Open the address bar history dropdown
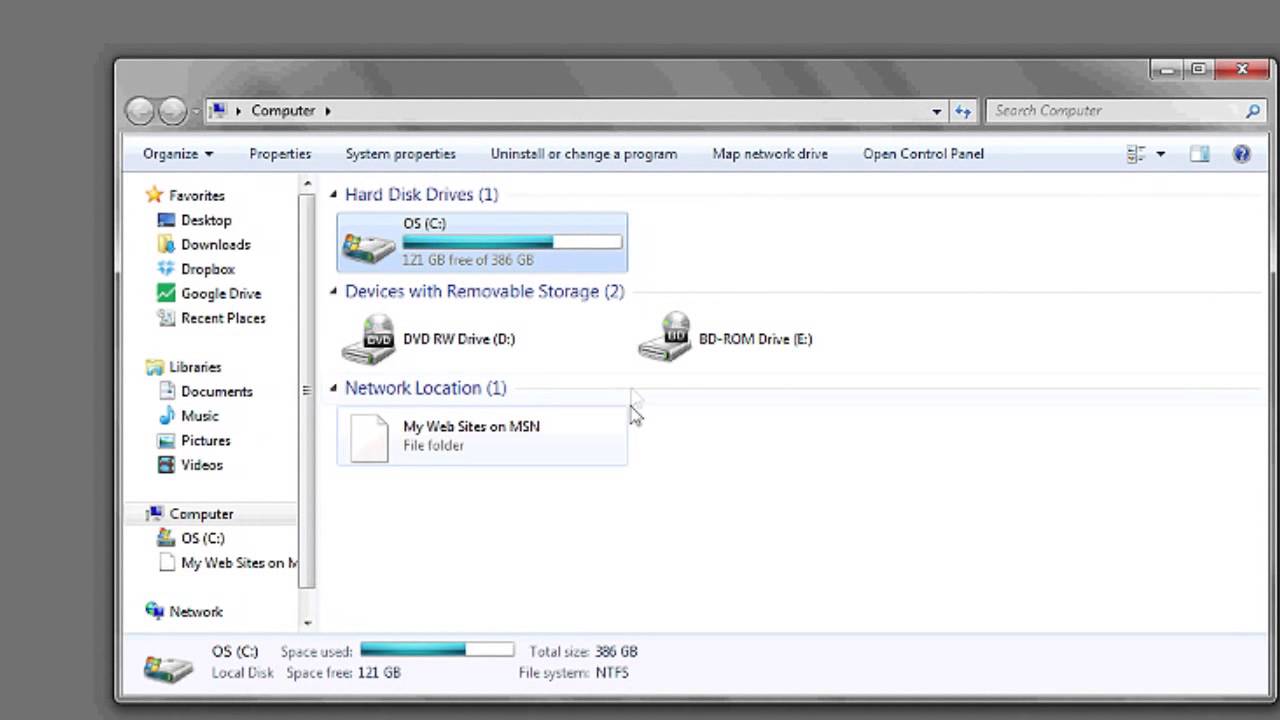The image size is (1280, 720). [936, 110]
